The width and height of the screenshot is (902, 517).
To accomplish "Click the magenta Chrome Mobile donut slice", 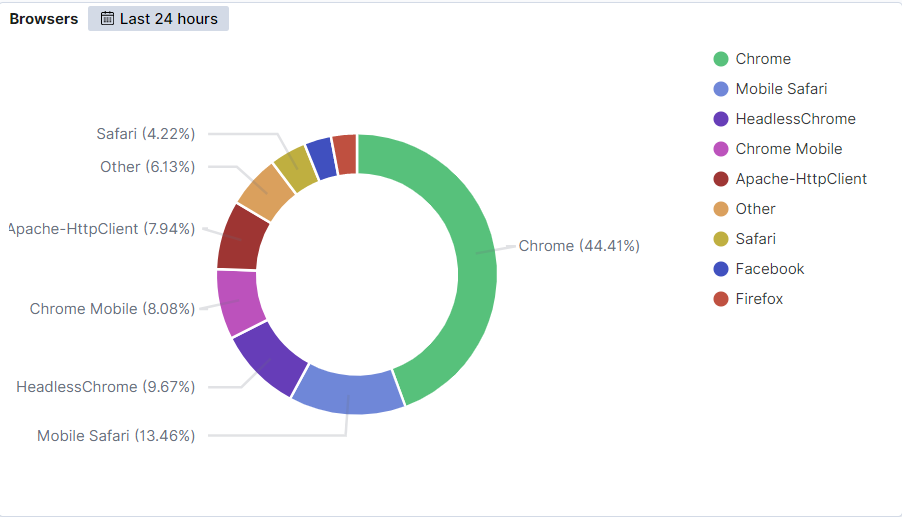I will 238,300.
